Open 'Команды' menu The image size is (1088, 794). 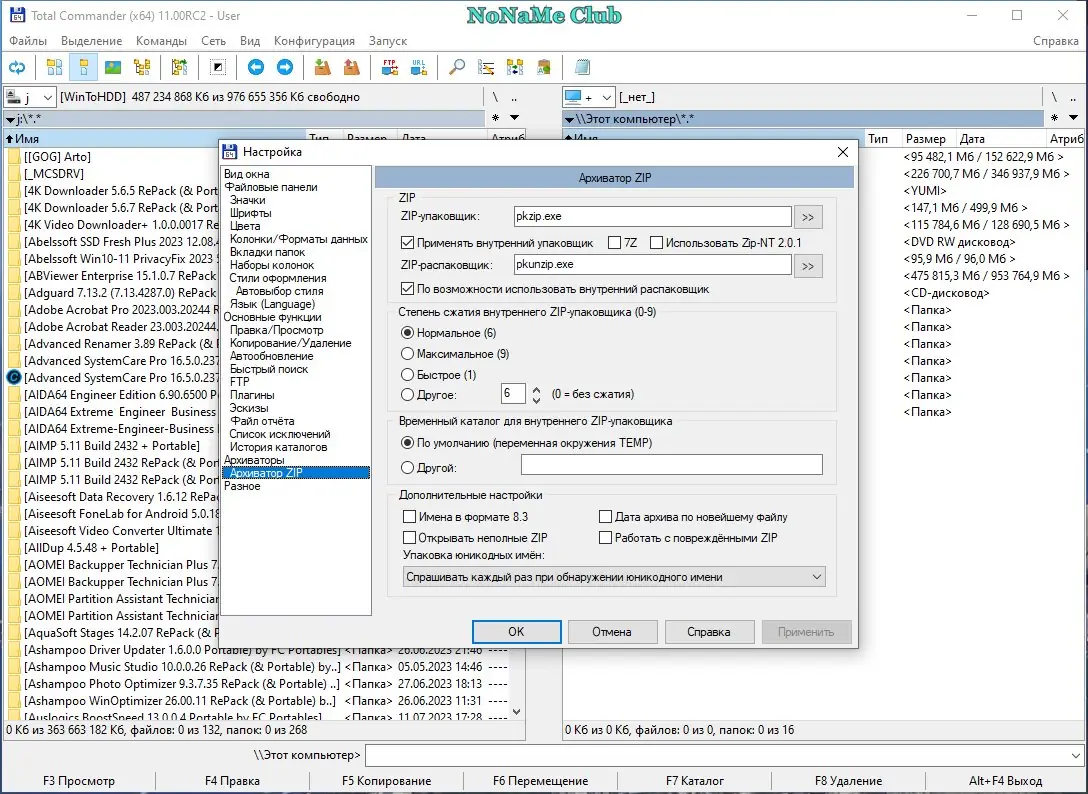[x=162, y=41]
